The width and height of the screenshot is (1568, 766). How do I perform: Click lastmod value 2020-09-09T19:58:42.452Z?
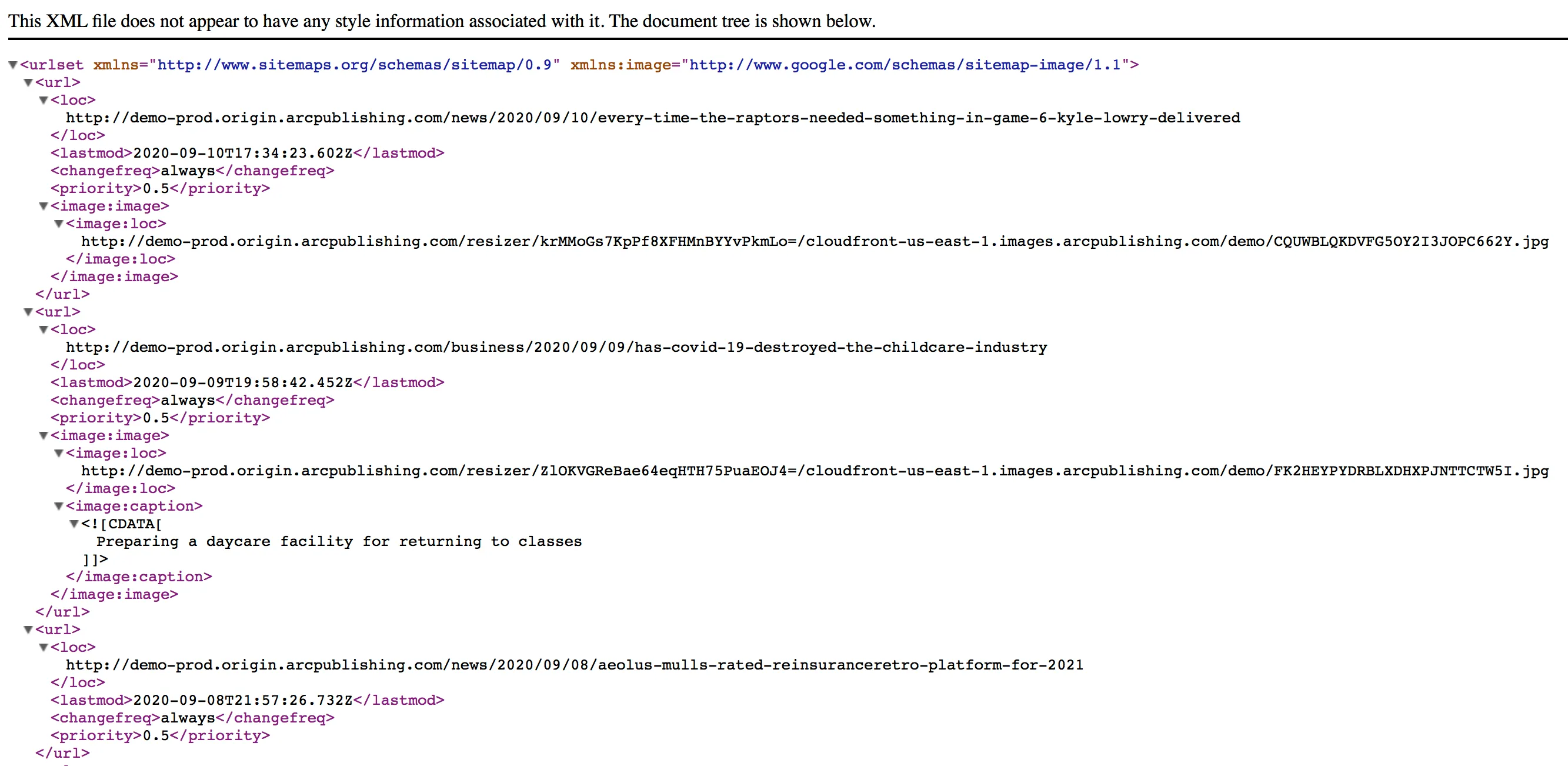coord(243,382)
